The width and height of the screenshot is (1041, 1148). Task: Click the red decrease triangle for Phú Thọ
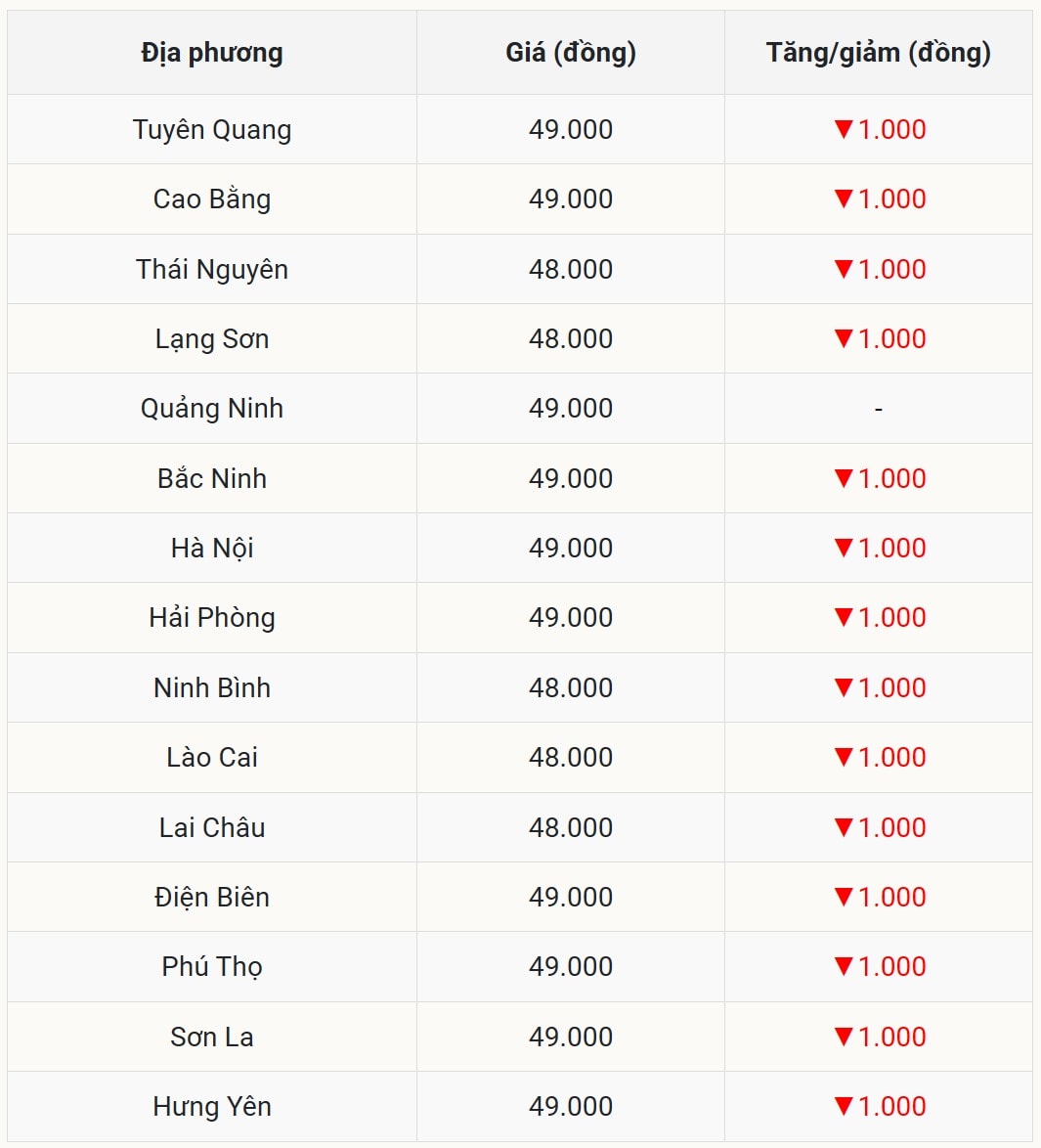click(844, 966)
